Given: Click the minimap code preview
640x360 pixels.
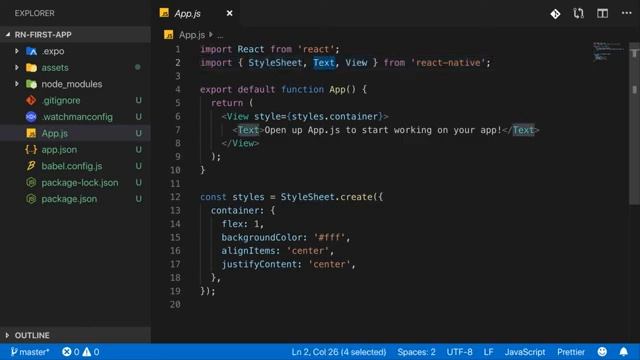Looking at the screenshot, I should pyautogui.click(x=608, y=51).
